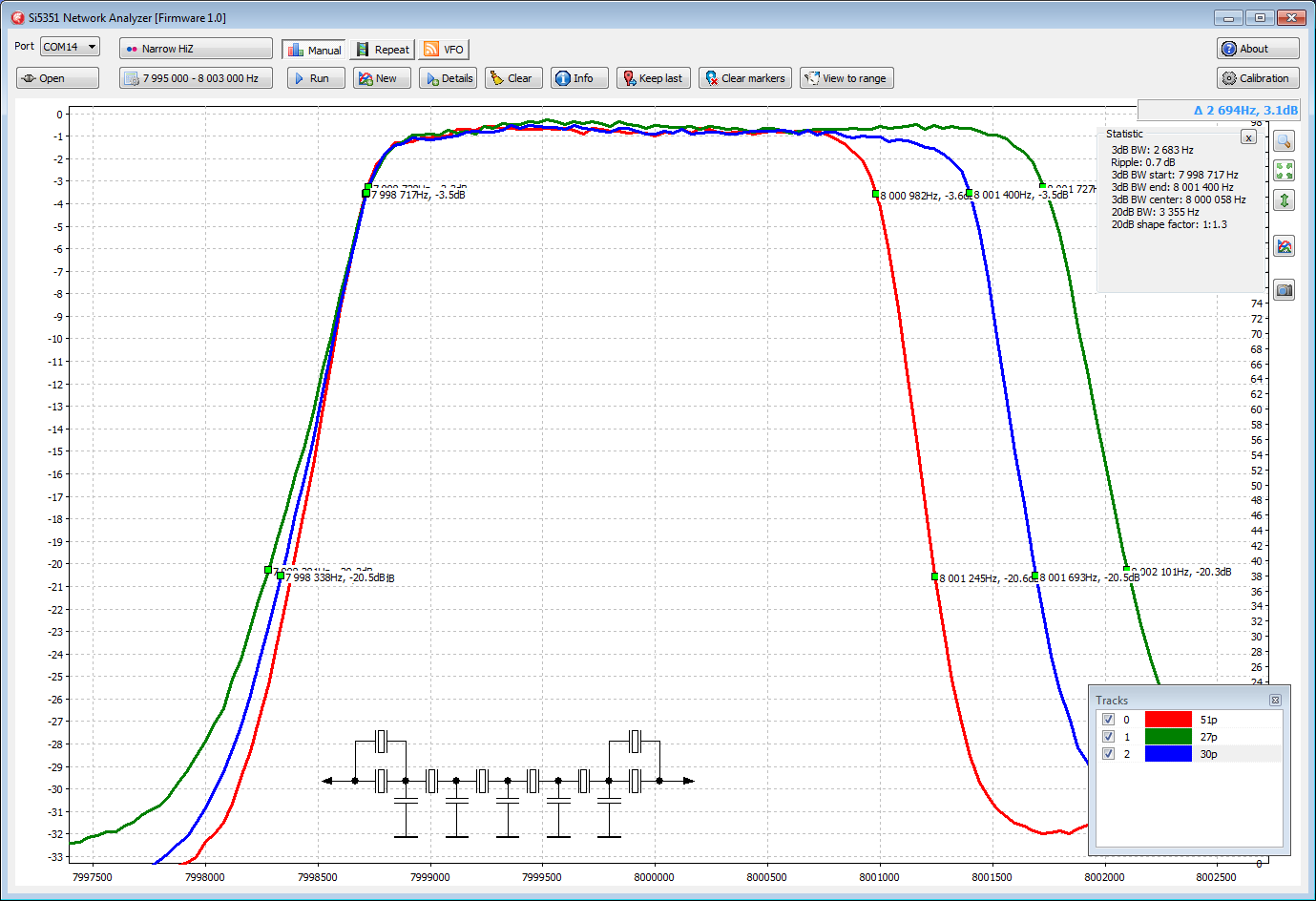Screen dimensions: 1316x901
Task: Click the vertical autoscale arrow icon
Action: [x=1285, y=200]
